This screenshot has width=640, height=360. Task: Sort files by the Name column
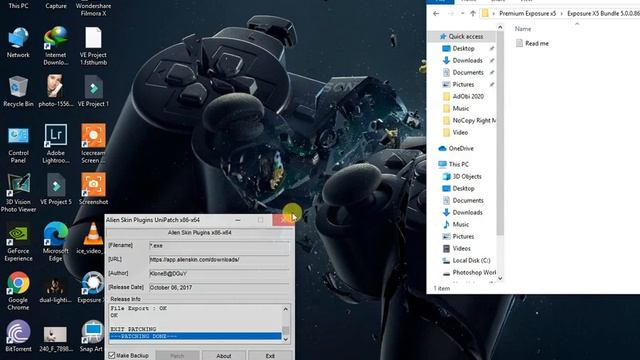click(523, 29)
